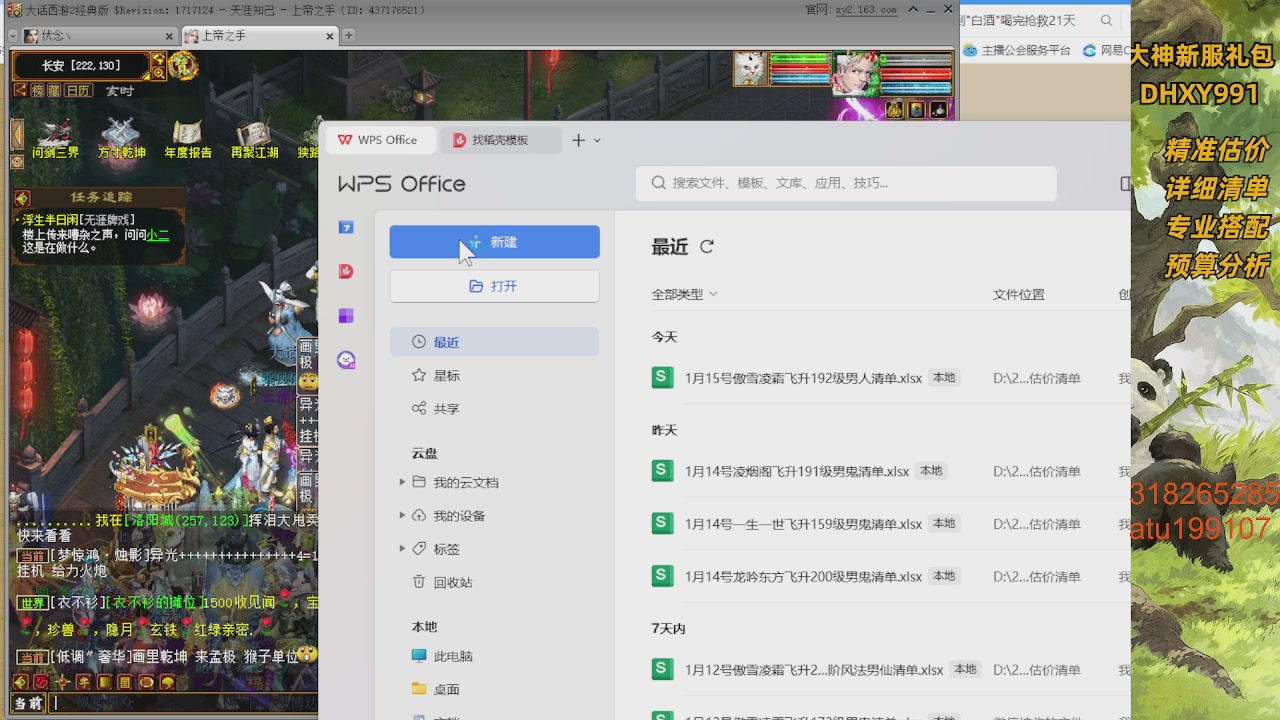The height and width of the screenshot is (720, 1280).
Task: Click the 榜 button under minimap
Action: tap(38, 90)
